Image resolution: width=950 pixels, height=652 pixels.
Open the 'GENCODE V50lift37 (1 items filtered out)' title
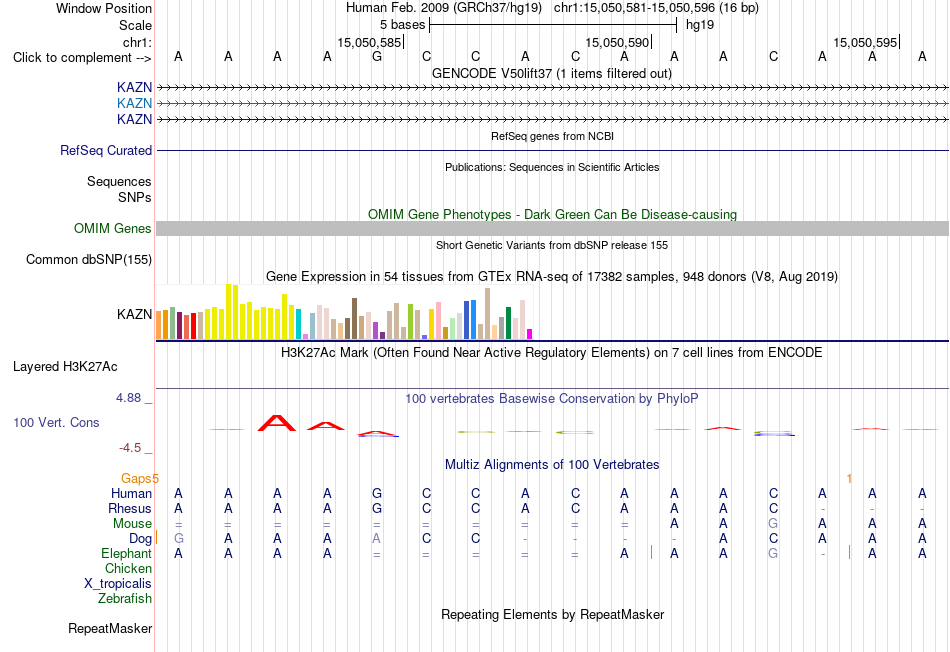point(551,73)
